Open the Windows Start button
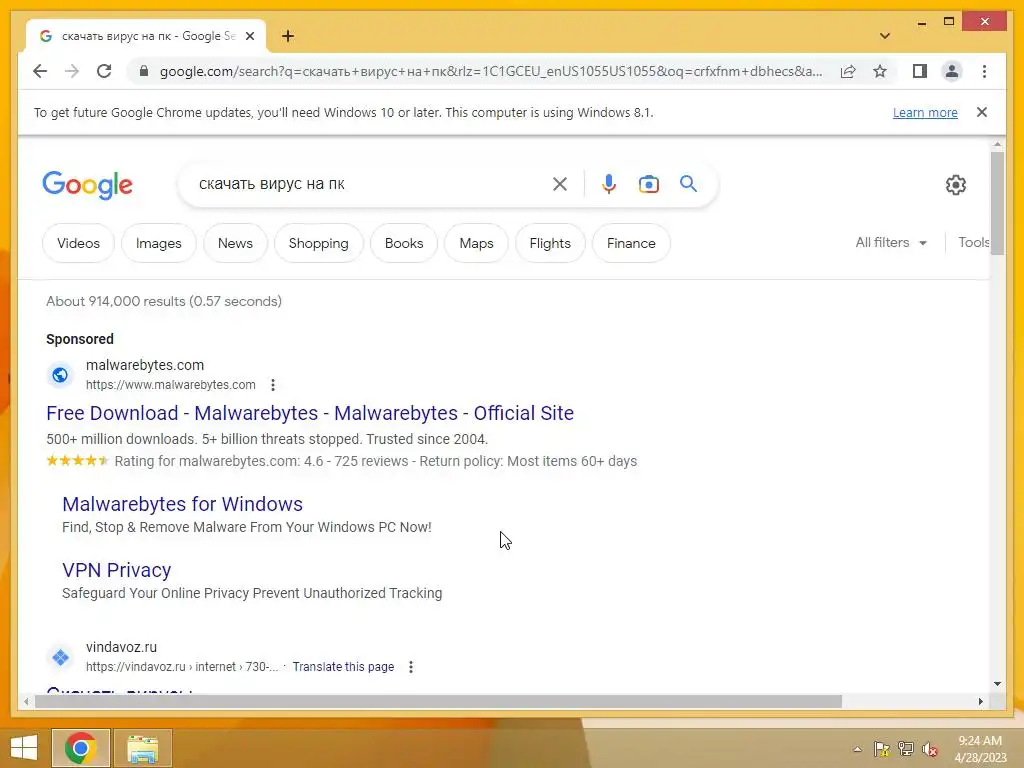Image resolution: width=1024 pixels, height=768 pixels. pos(24,748)
